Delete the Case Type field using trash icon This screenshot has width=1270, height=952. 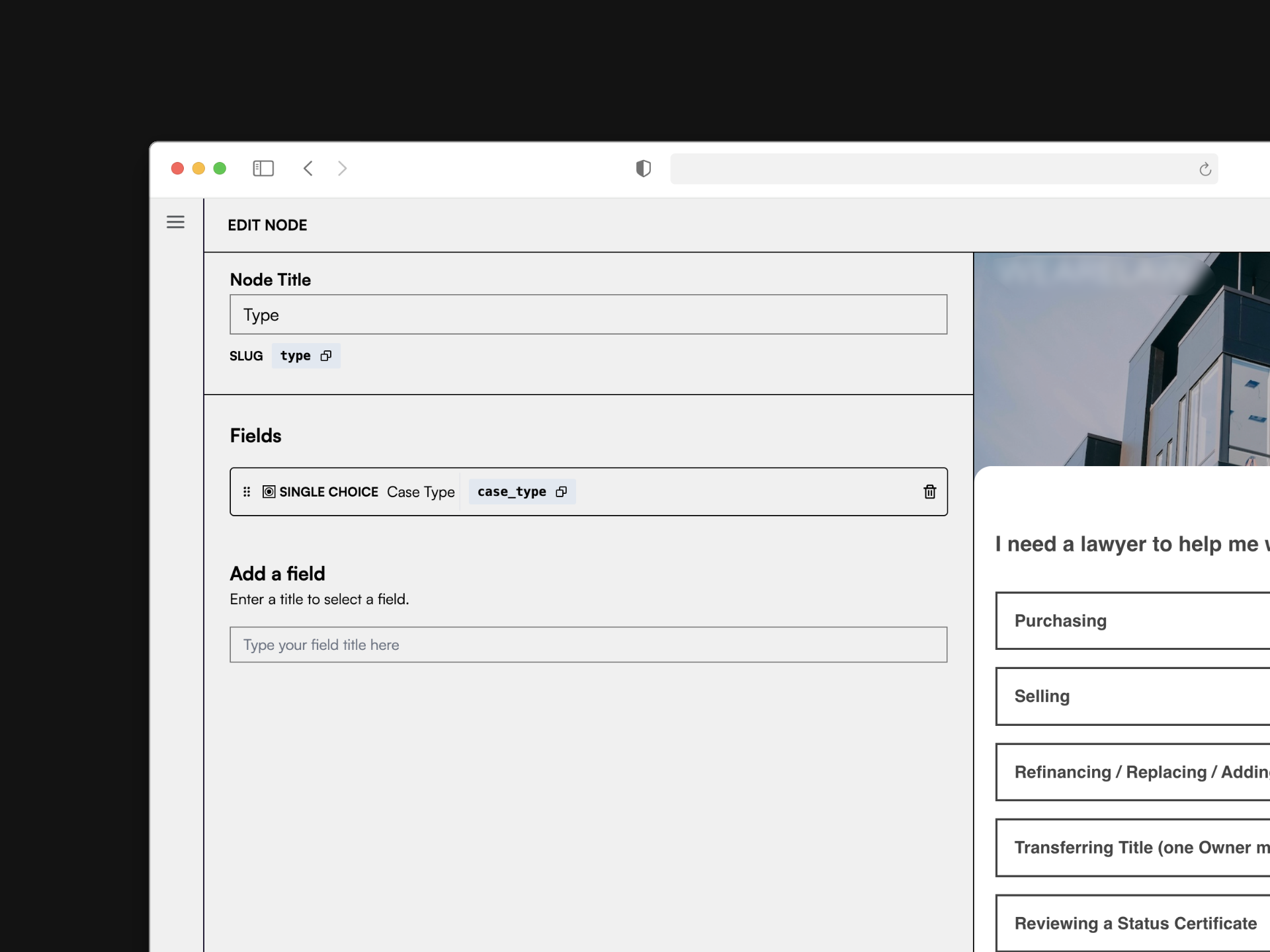(x=930, y=492)
